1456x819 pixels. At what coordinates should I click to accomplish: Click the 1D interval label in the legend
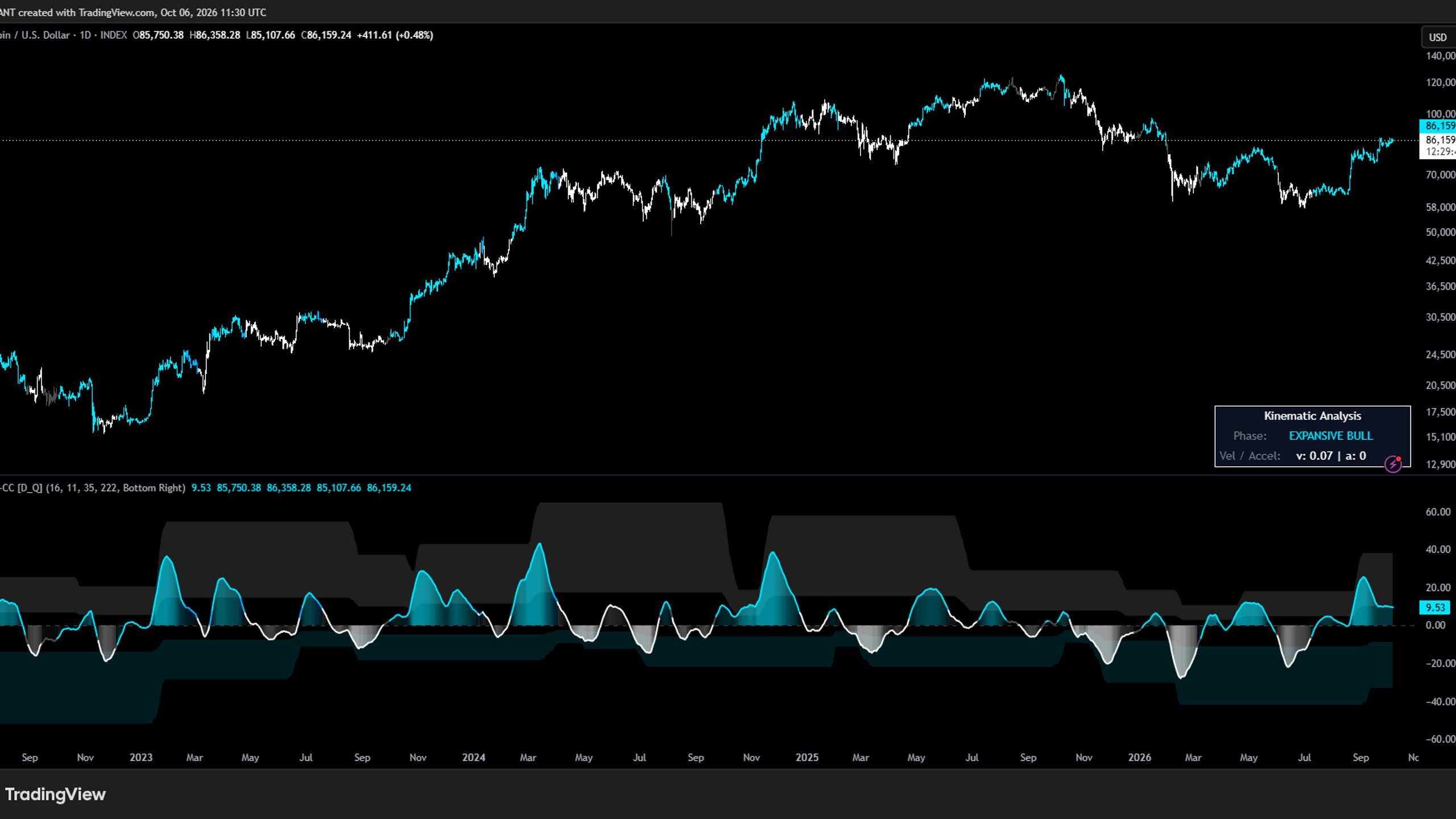85,35
